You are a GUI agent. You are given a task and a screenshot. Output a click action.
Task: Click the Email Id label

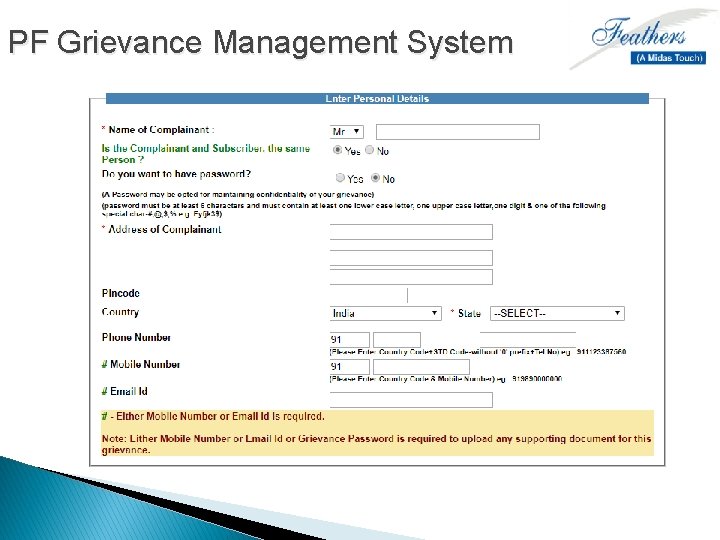(129, 391)
